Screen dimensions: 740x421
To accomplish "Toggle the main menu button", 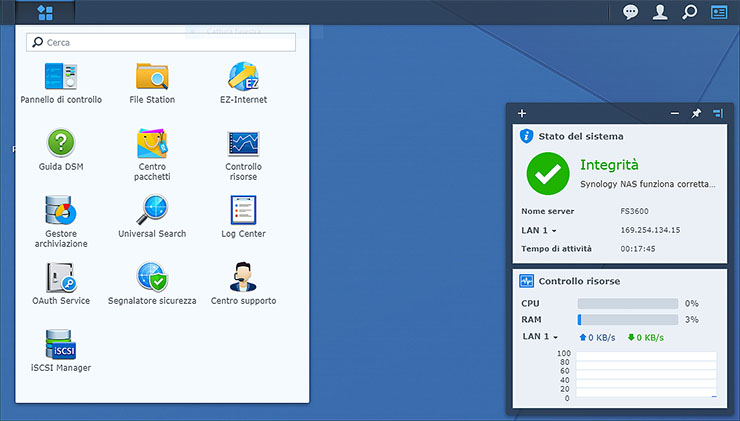I will click(x=45, y=13).
